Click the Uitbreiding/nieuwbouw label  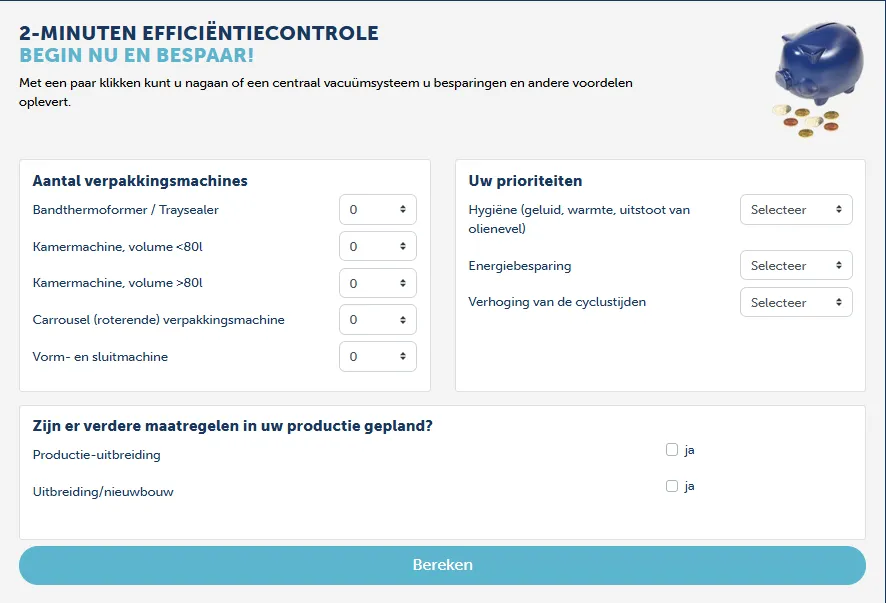click(x=103, y=492)
